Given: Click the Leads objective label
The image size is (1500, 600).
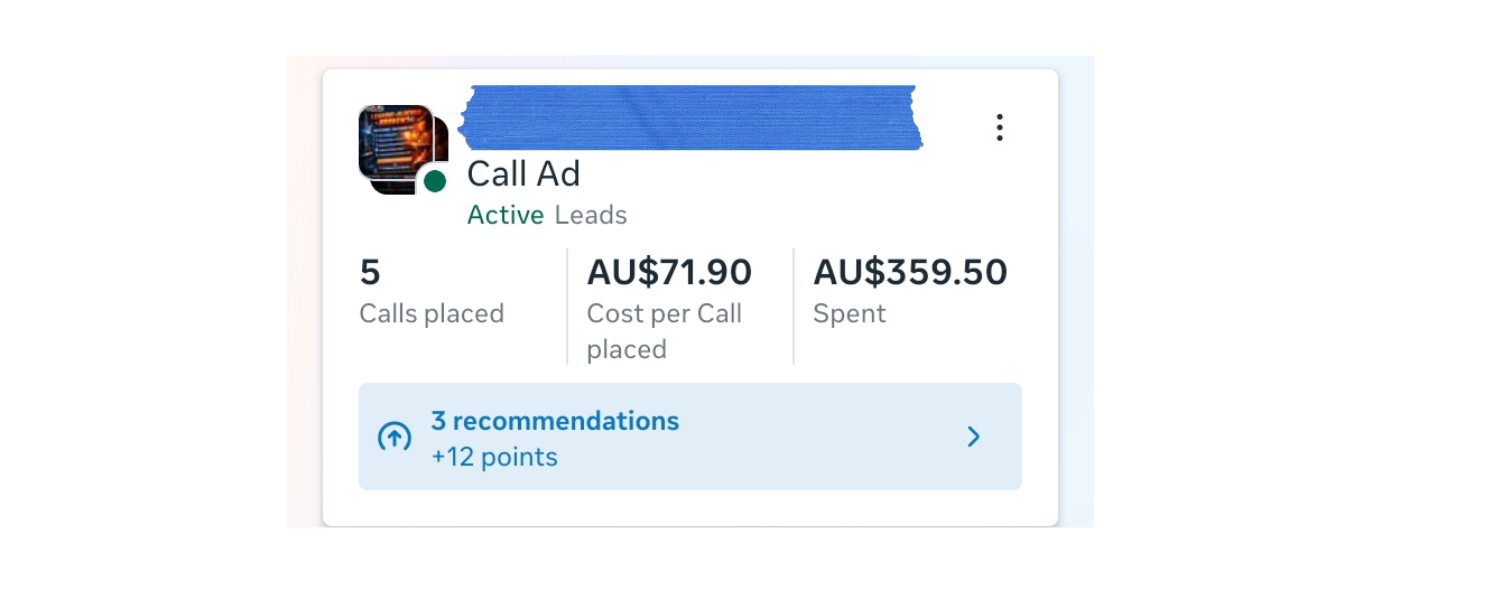Looking at the screenshot, I should tap(591, 215).
